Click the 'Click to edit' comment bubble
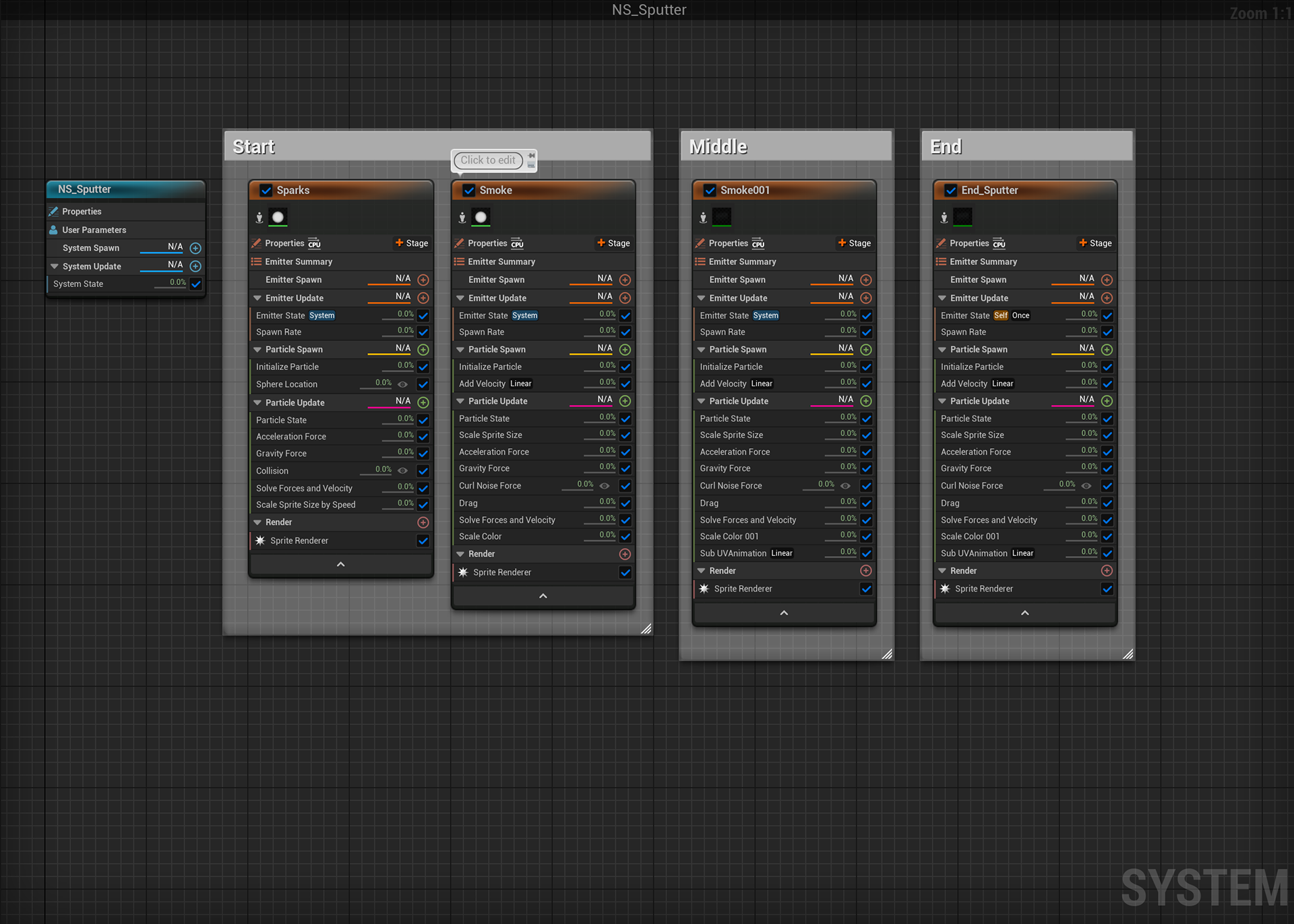The width and height of the screenshot is (1294, 924). [488, 160]
